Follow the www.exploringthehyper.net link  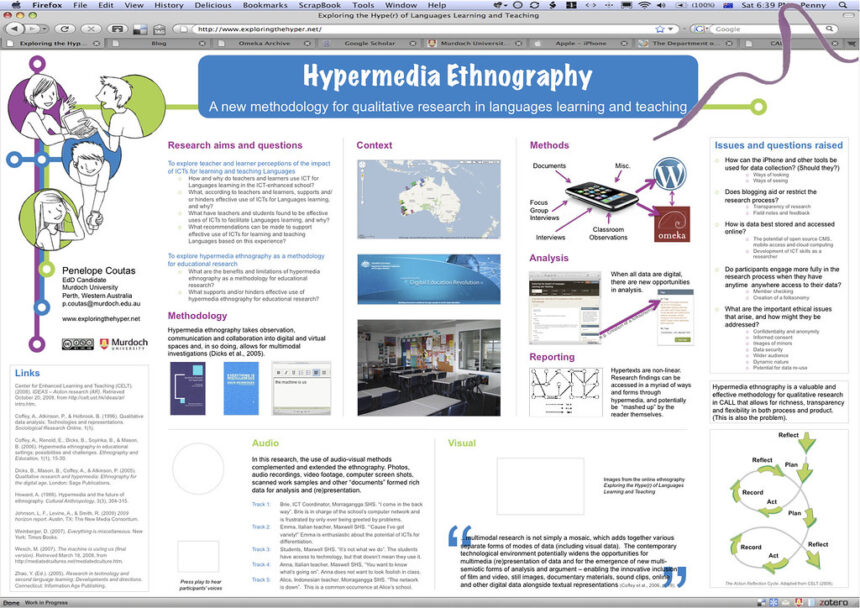pyautogui.click(x=101, y=319)
